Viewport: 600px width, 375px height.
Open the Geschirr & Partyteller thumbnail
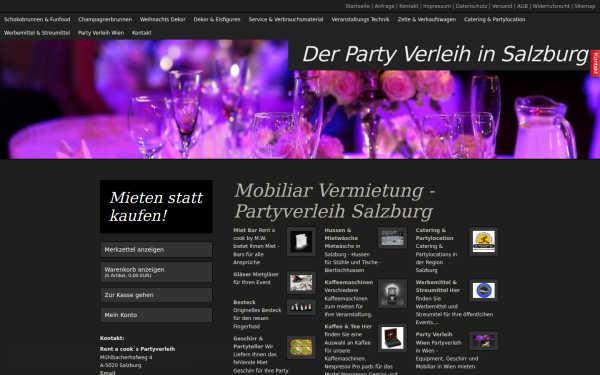(x=301, y=347)
